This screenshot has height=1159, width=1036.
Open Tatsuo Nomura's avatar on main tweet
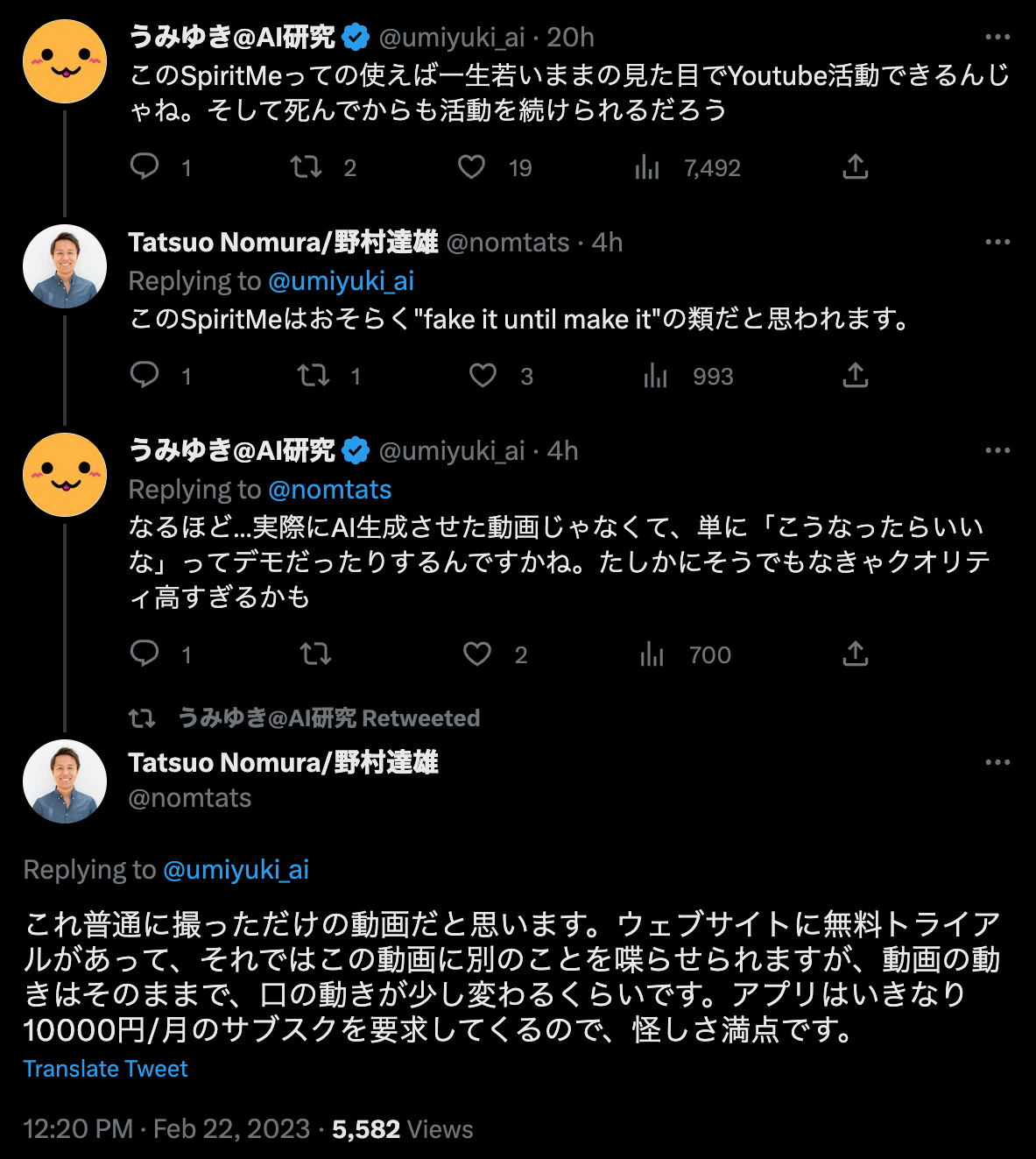[x=65, y=781]
